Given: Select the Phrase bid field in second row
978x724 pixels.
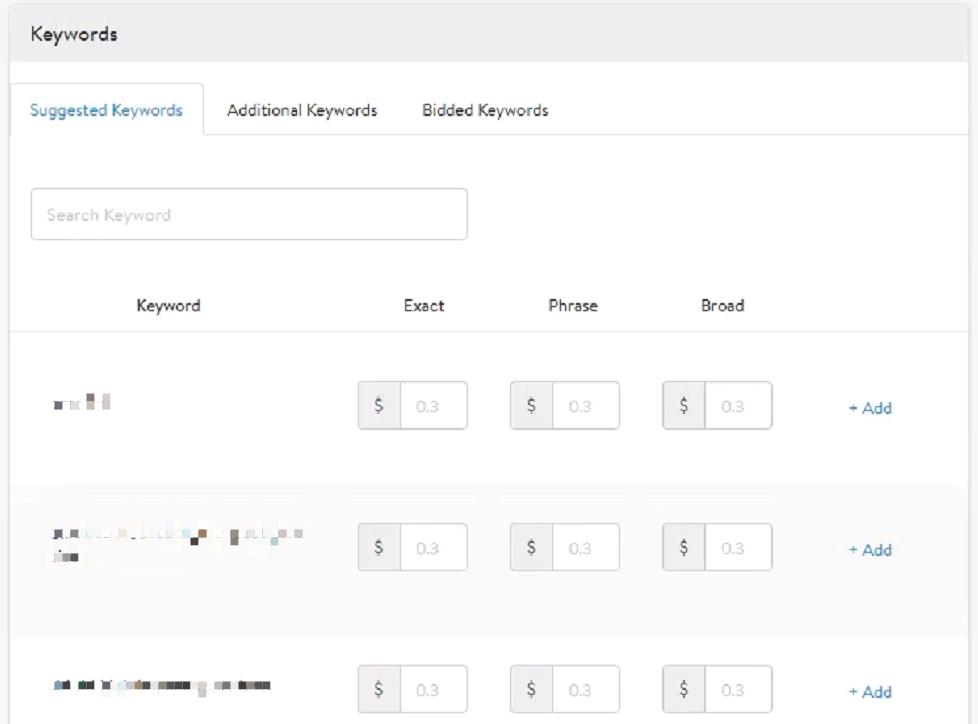Looking at the screenshot, I should [x=585, y=548].
